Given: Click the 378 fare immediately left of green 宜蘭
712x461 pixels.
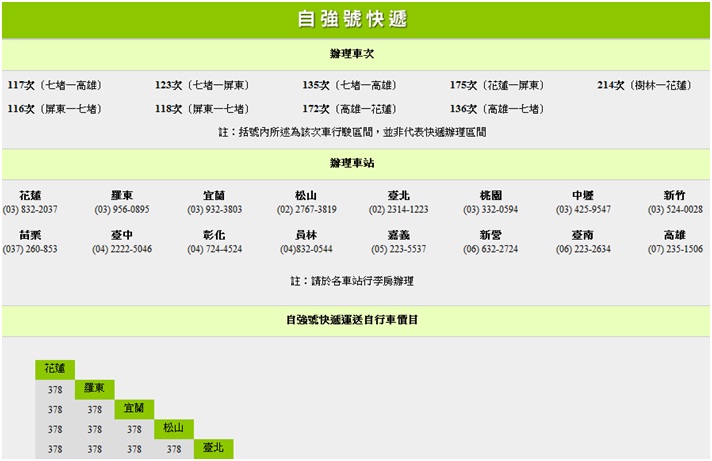Looking at the screenshot, I should tap(94, 410).
